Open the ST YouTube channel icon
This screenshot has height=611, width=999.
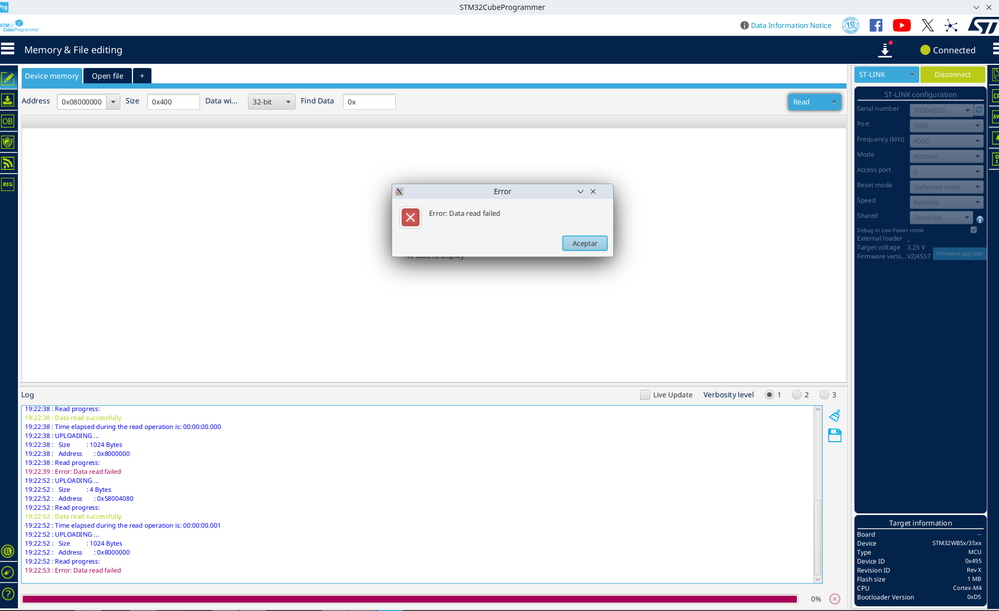[x=902, y=25]
